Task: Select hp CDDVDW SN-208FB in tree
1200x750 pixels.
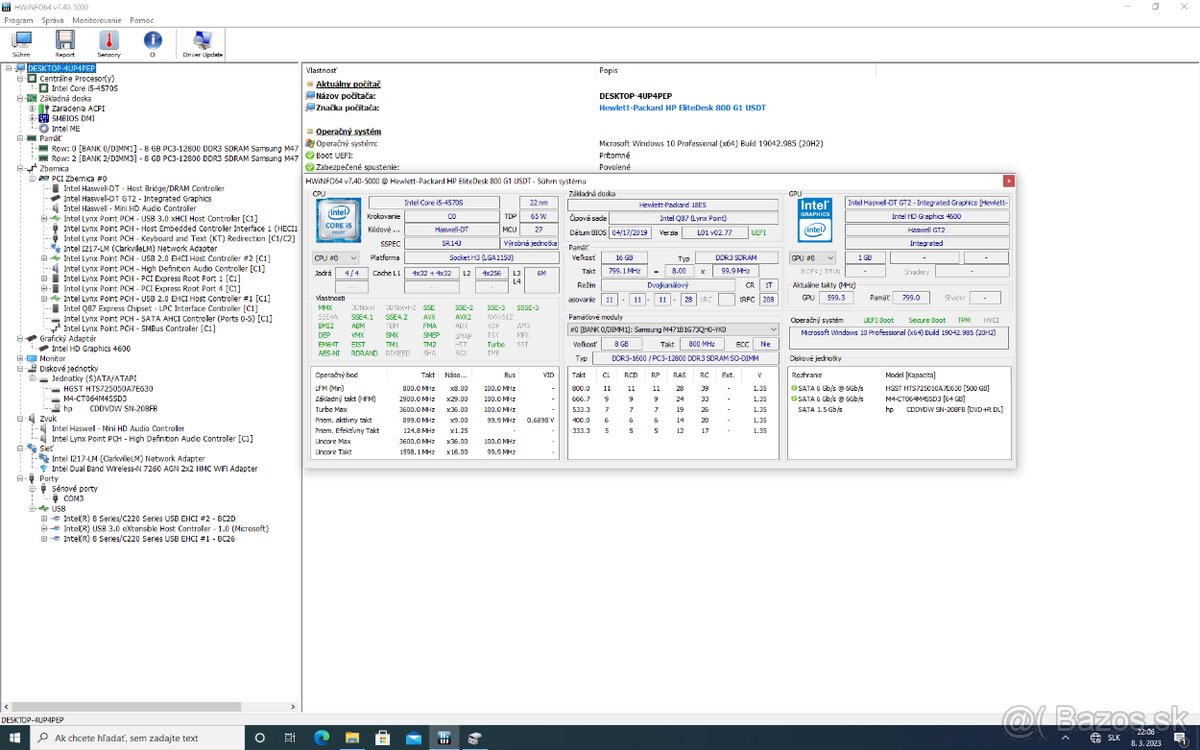Action: point(110,408)
